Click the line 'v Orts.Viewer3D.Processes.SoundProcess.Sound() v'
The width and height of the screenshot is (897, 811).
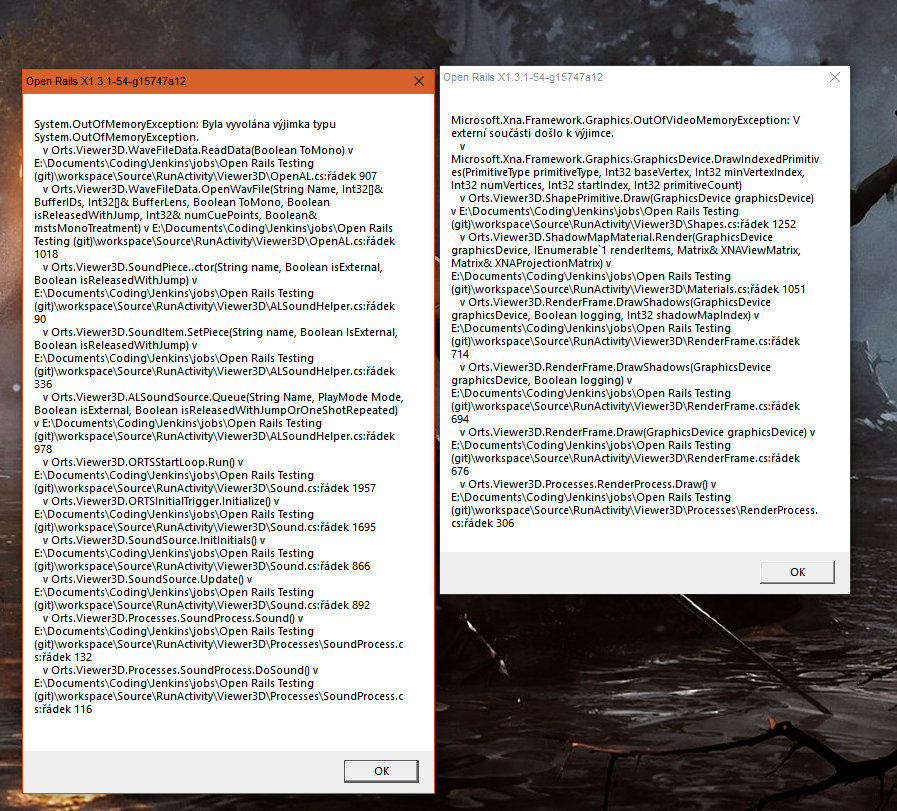pyautogui.click(x=173, y=618)
